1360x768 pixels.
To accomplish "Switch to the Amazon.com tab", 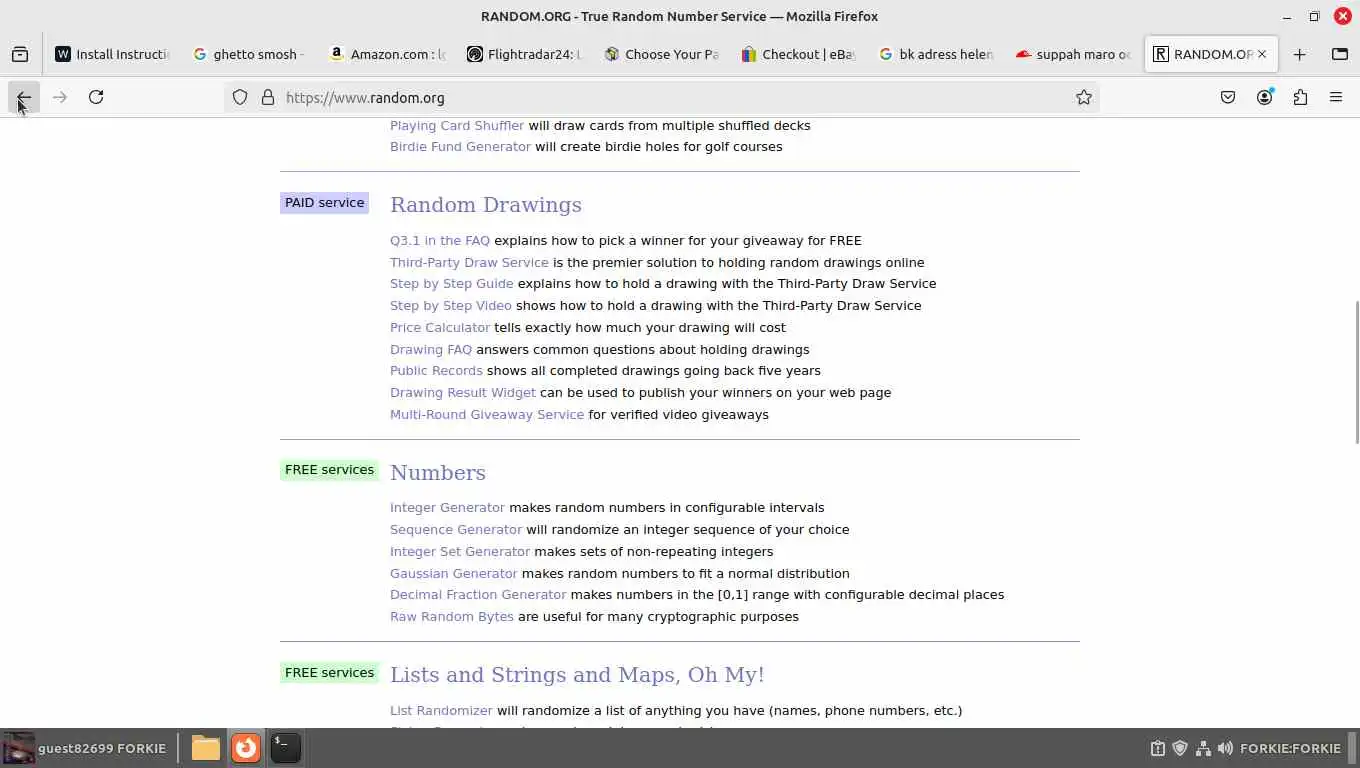I will pos(387,54).
